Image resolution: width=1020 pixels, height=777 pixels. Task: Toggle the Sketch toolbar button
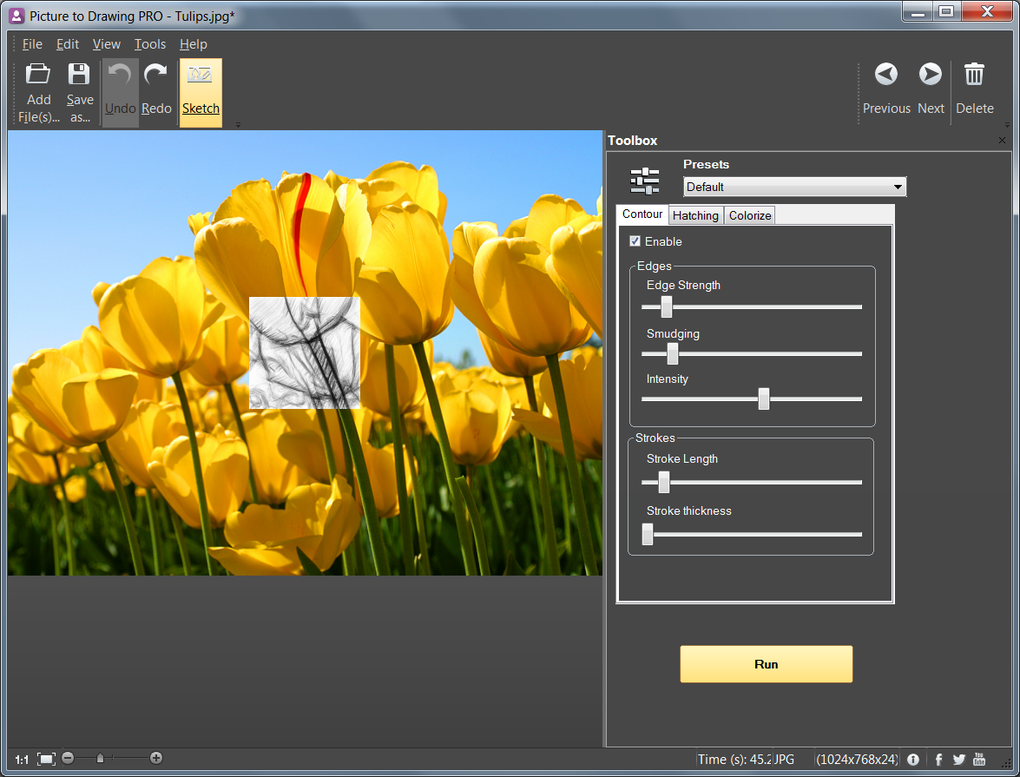pos(200,92)
